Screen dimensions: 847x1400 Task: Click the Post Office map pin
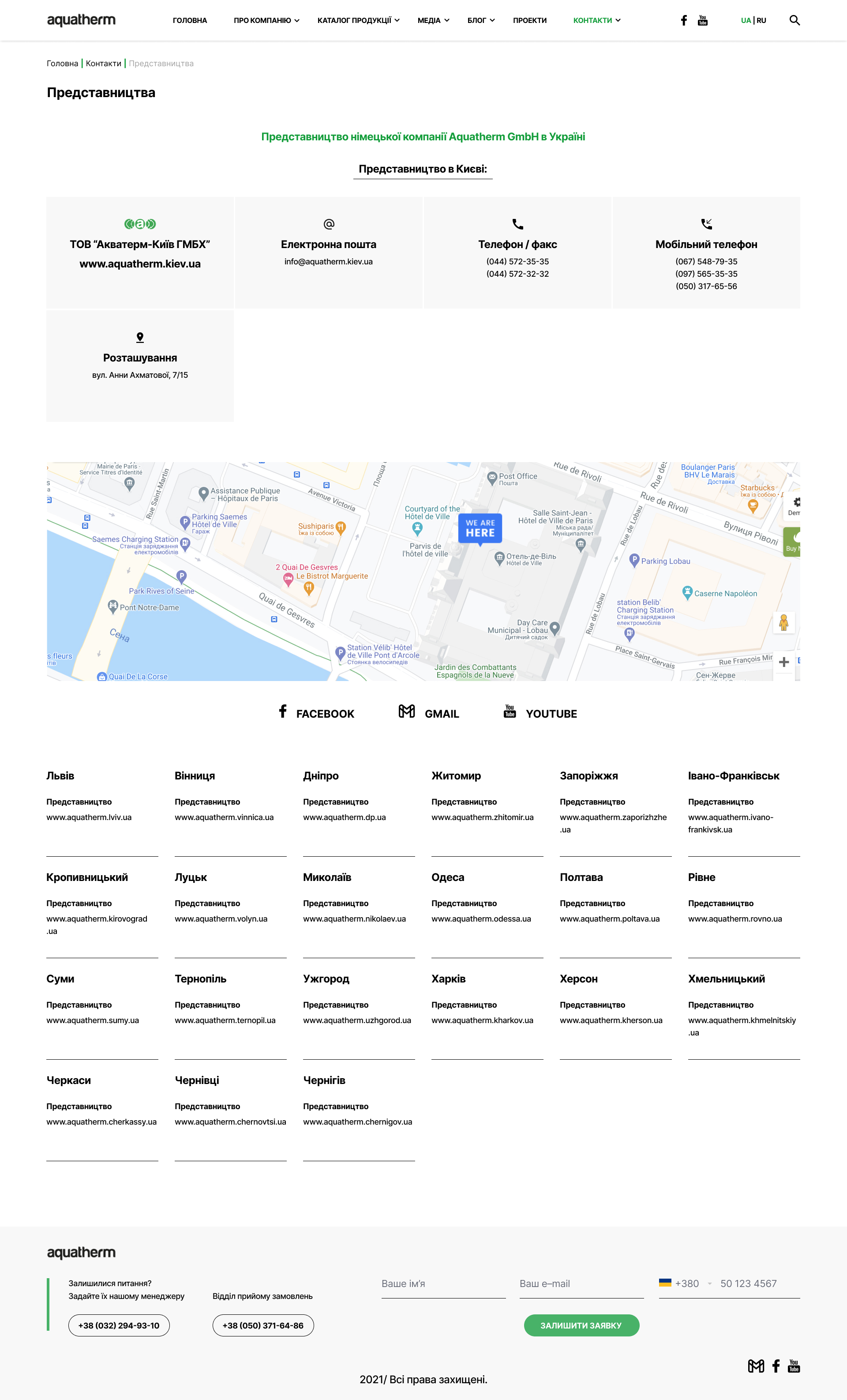tap(492, 478)
